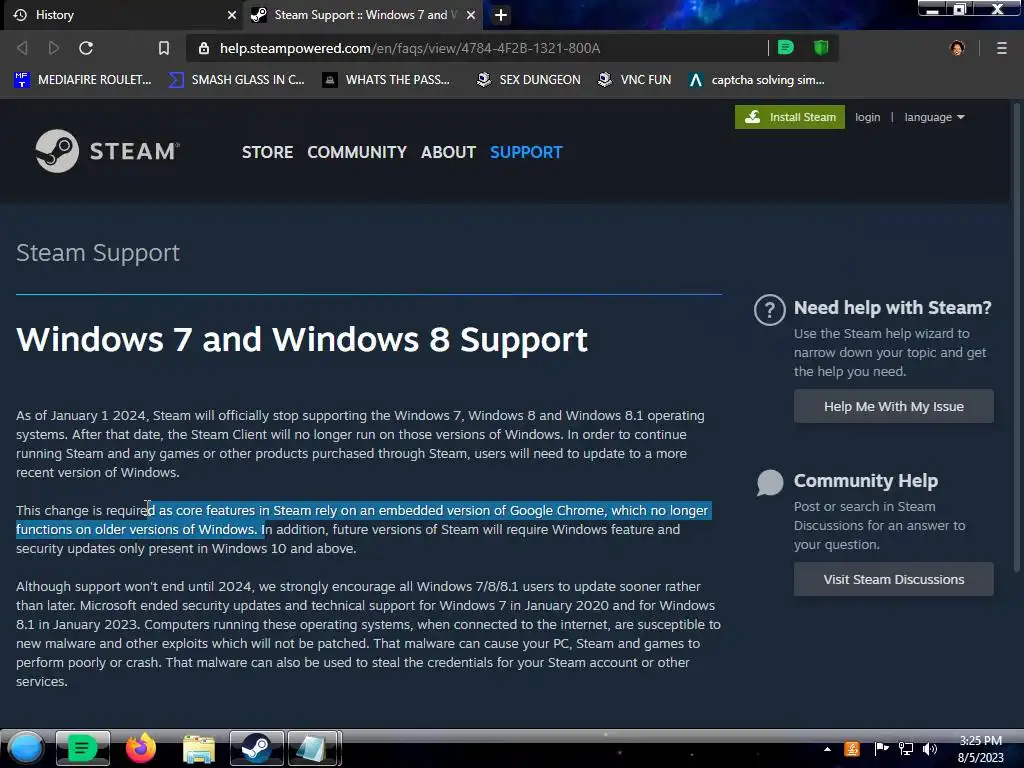Image resolution: width=1024 pixels, height=768 pixels.
Task: Open the clock showing 3:25 PM
Action: [x=980, y=749]
